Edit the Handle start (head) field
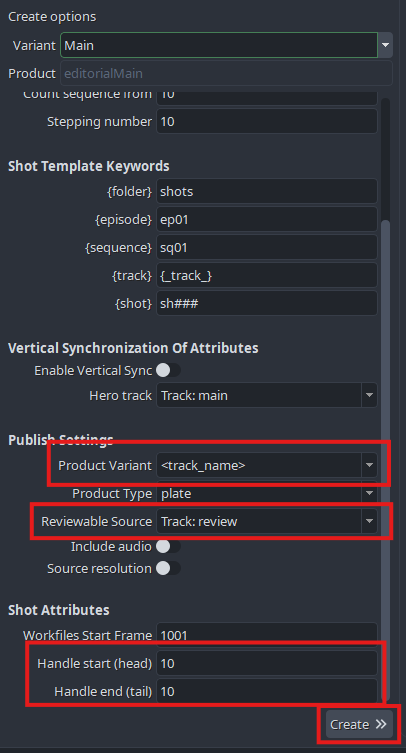Screen dimensions: 406x753 pos(267,663)
